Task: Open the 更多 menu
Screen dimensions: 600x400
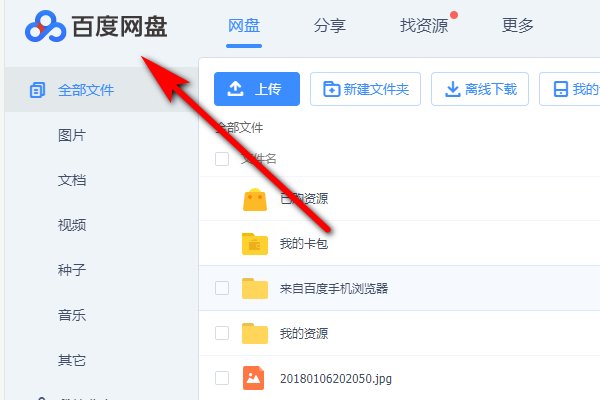Action: [518, 26]
